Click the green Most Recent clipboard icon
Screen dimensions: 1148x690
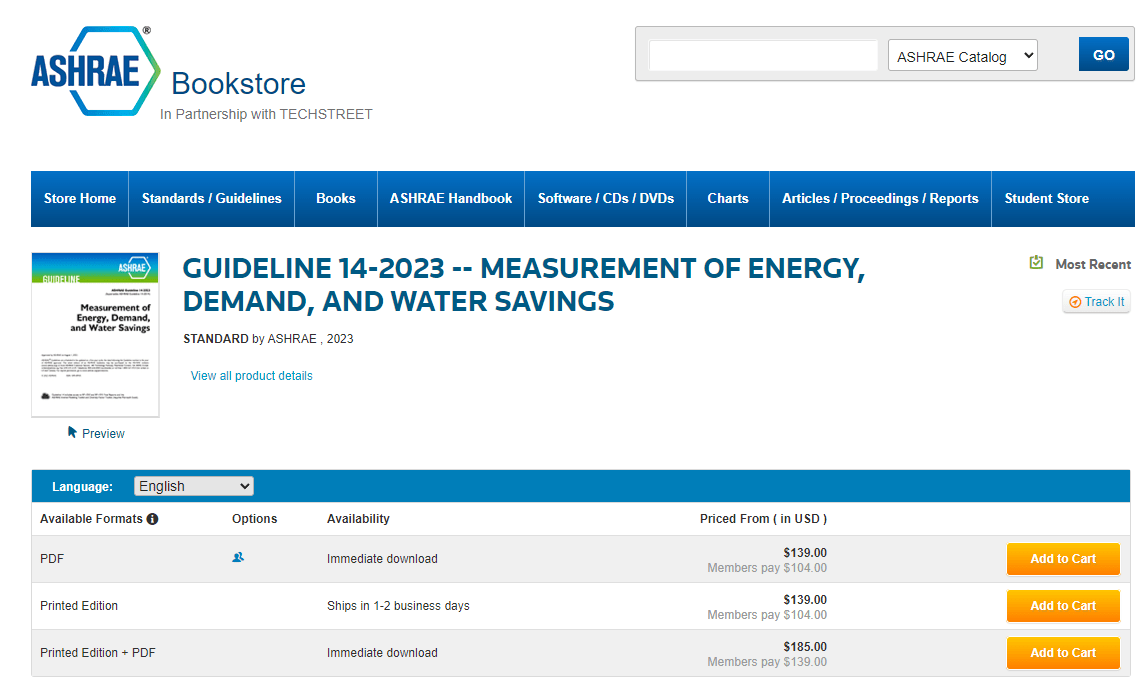click(x=1036, y=262)
